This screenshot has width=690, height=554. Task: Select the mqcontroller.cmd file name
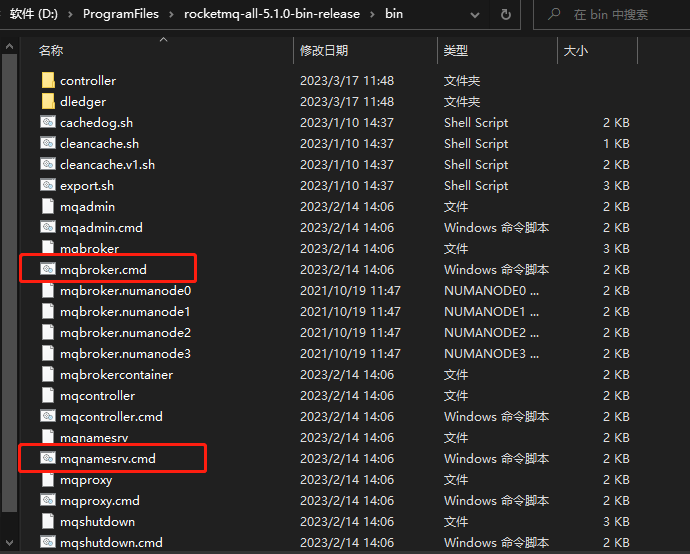pos(111,416)
